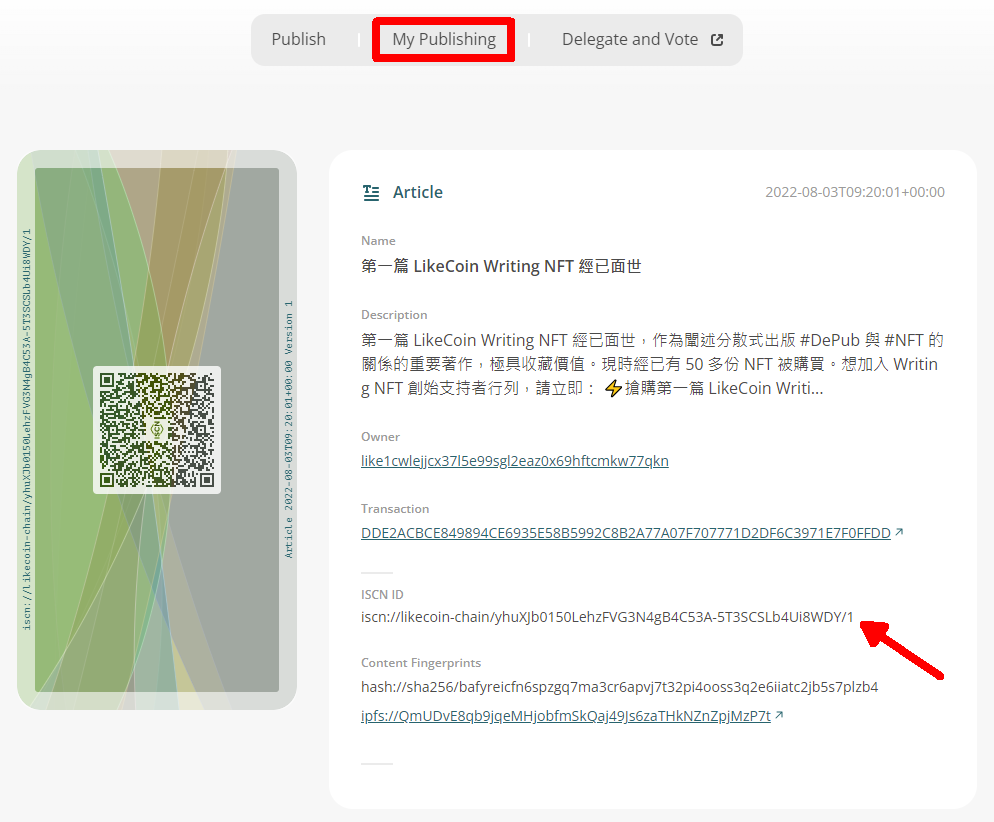The width and height of the screenshot is (994, 822).
Task: Click external arrow icon after the ipfs link
Action: [779, 716]
